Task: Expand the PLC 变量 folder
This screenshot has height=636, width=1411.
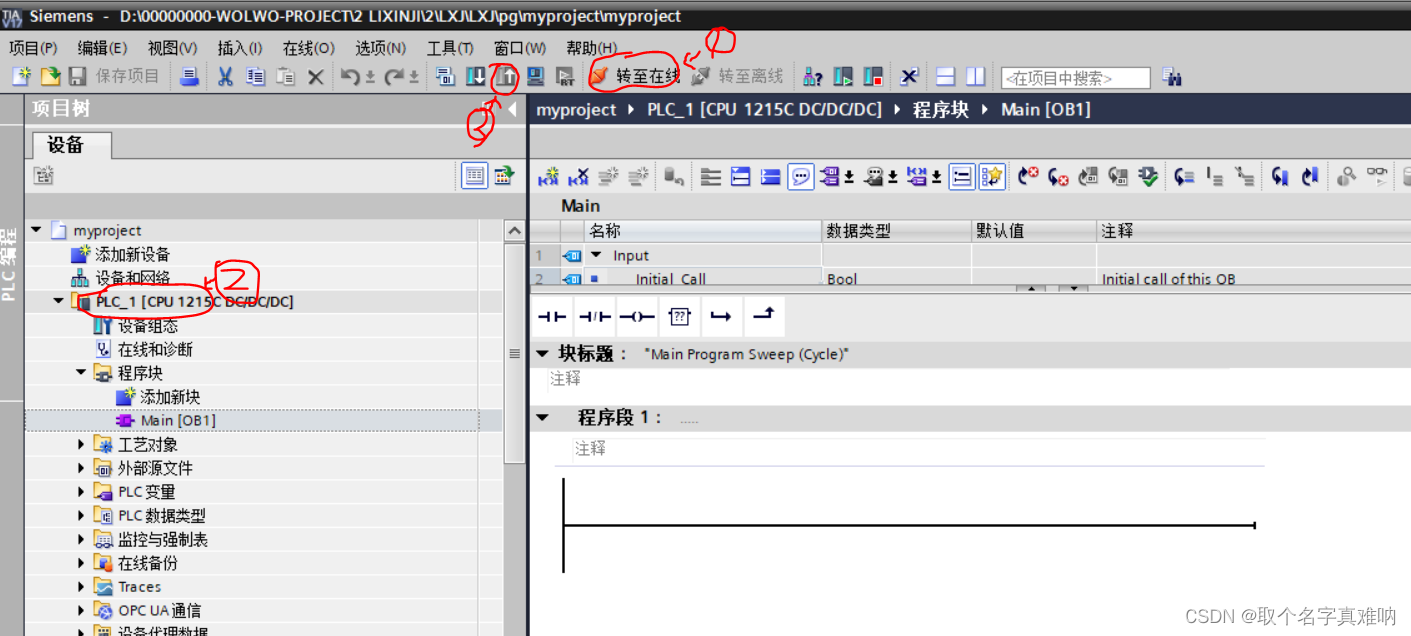Action: 82,491
